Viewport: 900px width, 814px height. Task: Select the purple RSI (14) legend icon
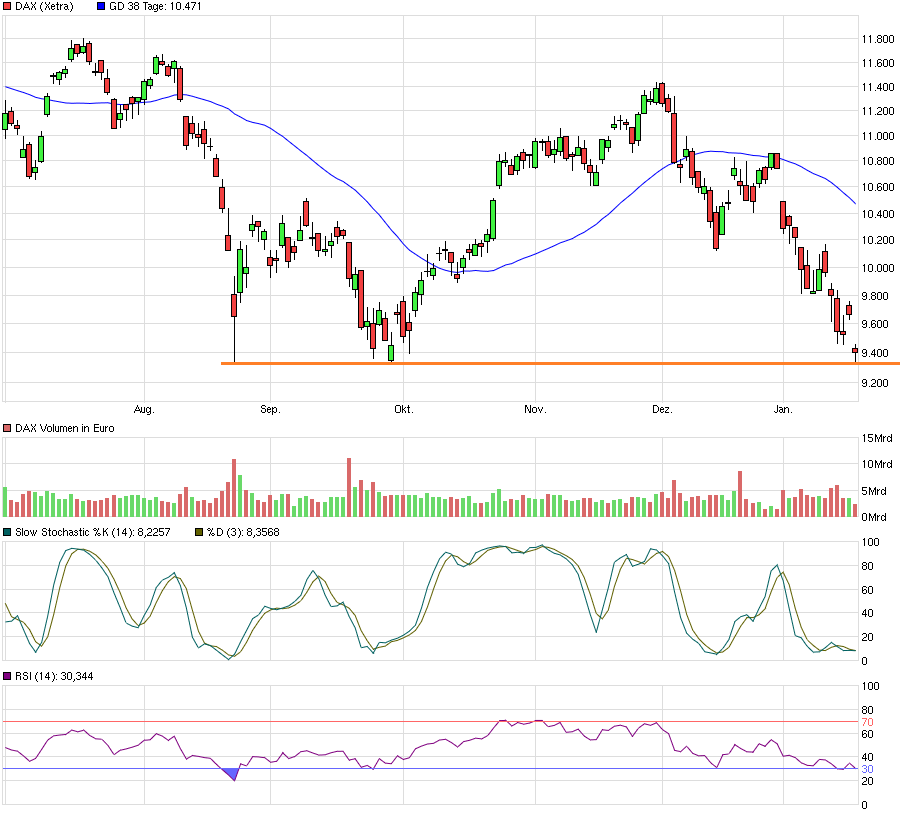(8, 675)
